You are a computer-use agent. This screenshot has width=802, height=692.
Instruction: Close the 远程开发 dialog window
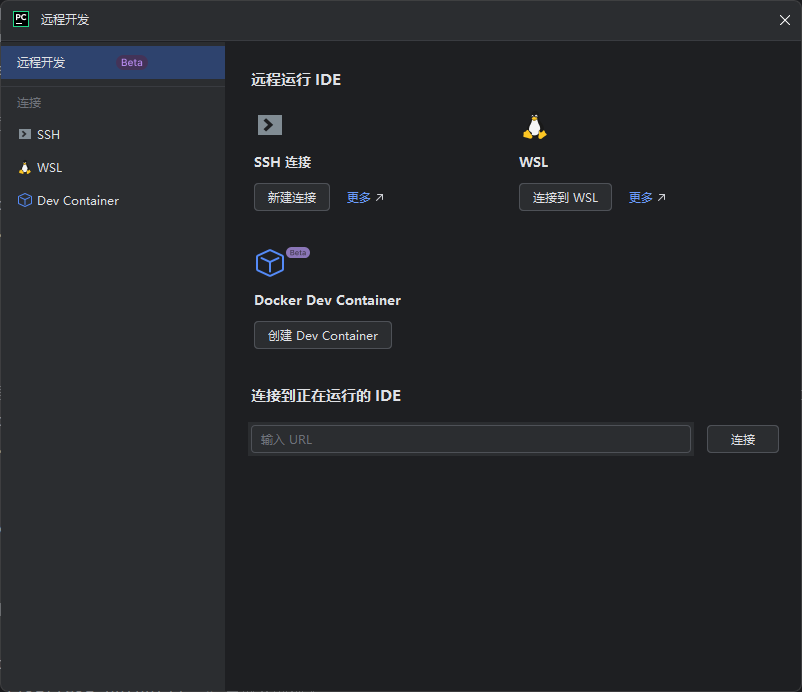[785, 20]
